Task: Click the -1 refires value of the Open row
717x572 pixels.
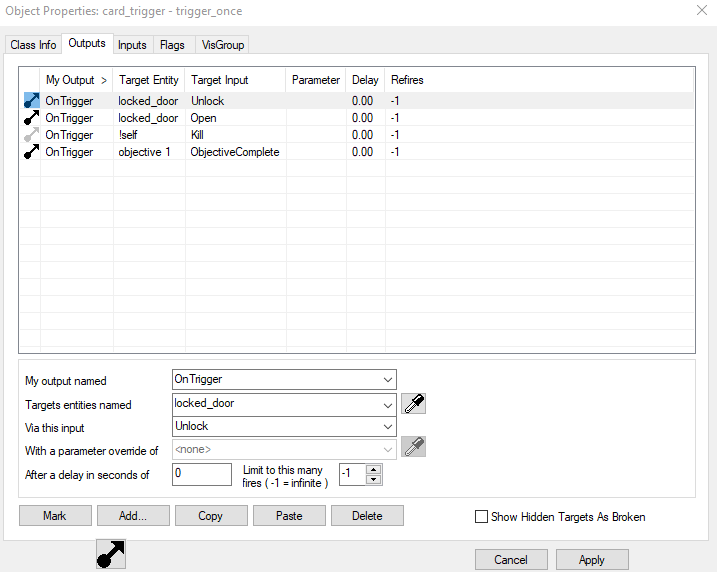Action: click(x=395, y=118)
